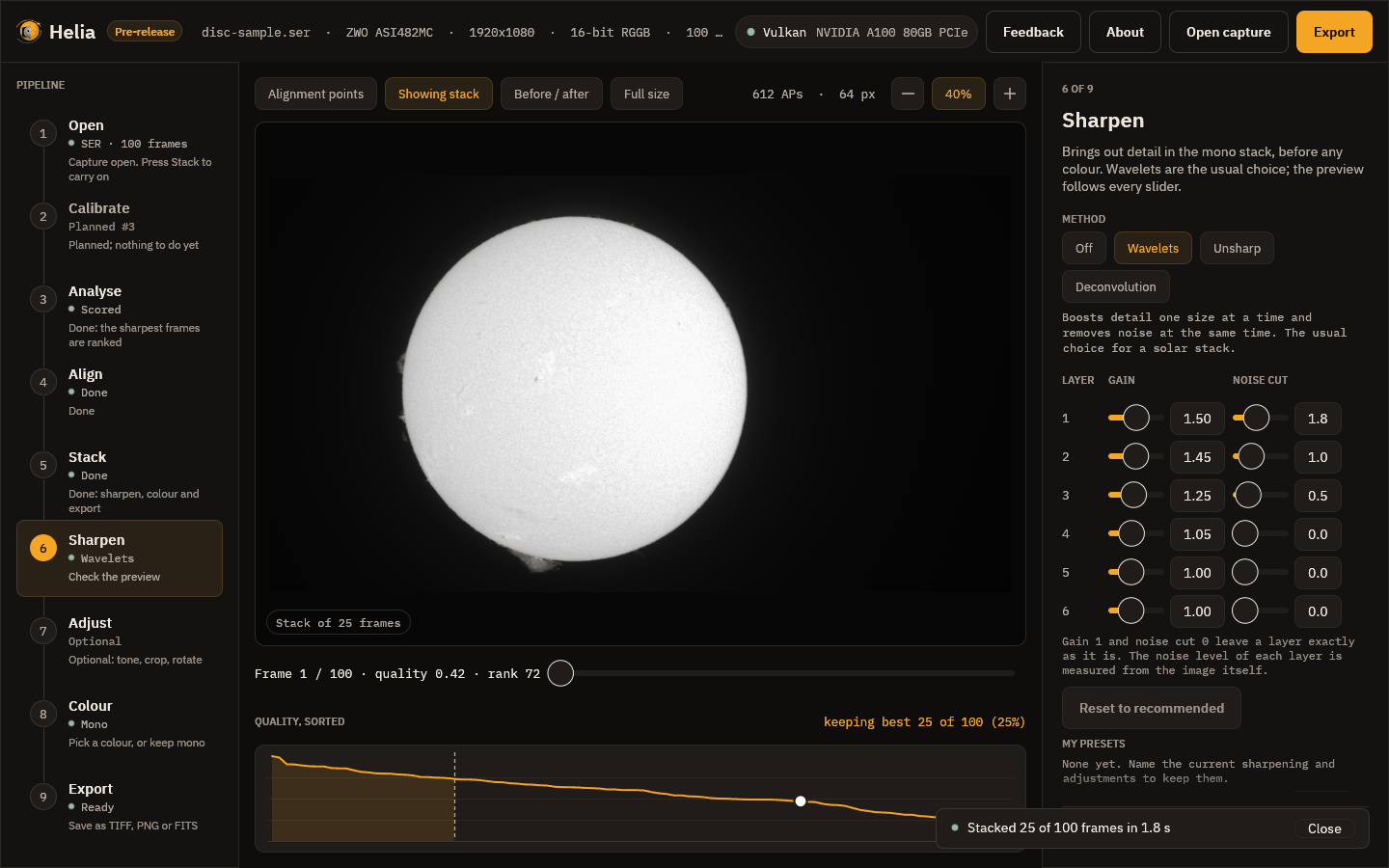
Task: Select pipeline step 1 number badge
Action: click(x=42, y=133)
